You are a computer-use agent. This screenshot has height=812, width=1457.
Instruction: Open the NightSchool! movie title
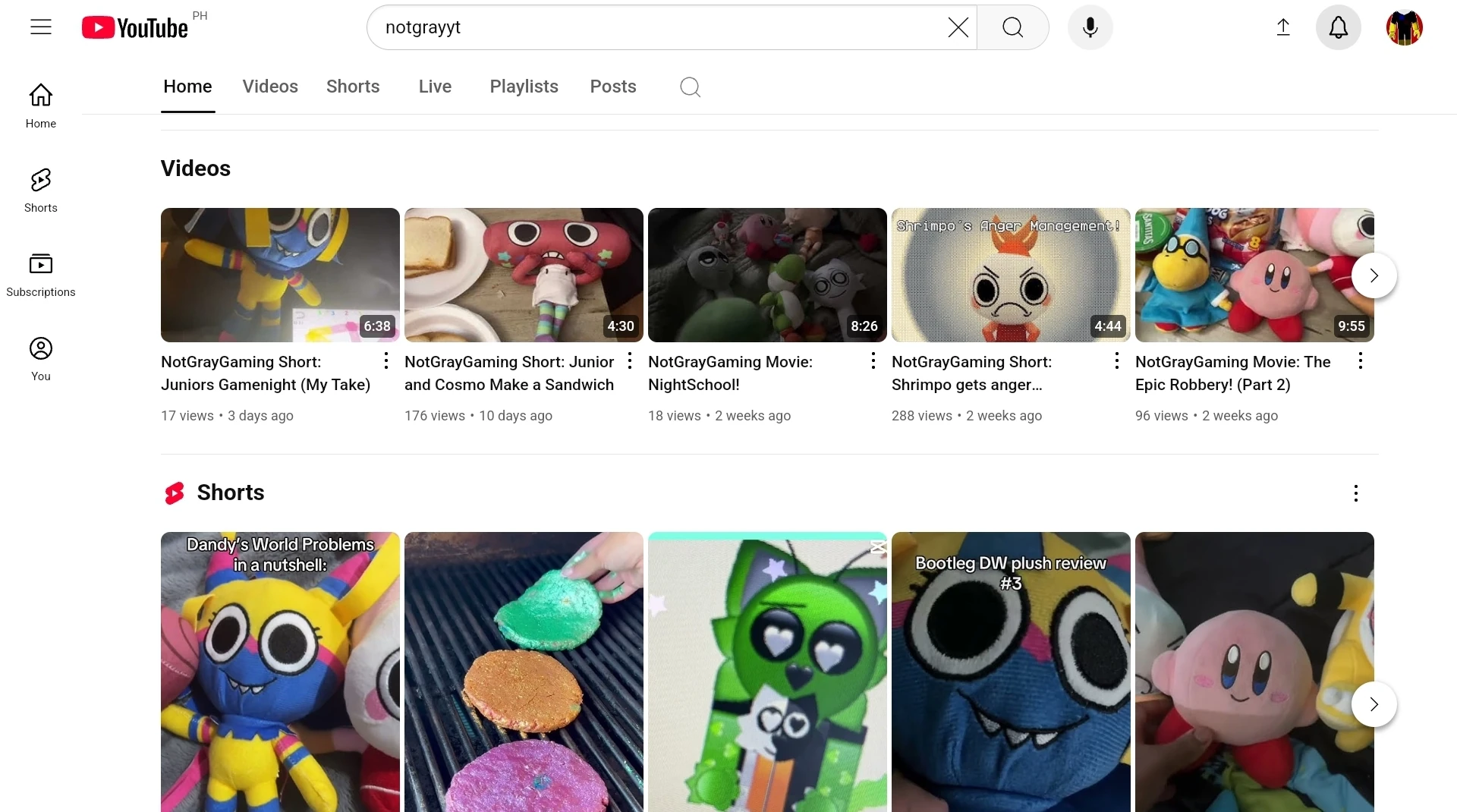[730, 373]
